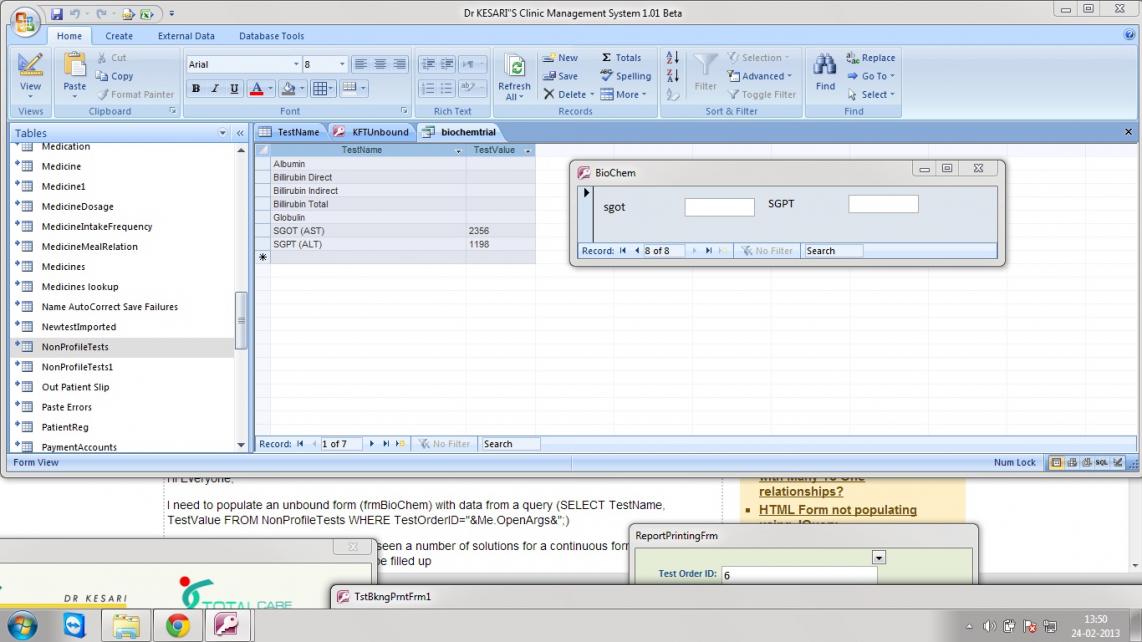Select the Format Painter tool
The width and height of the screenshot is (1142, 642).
[x=135, y=94]
